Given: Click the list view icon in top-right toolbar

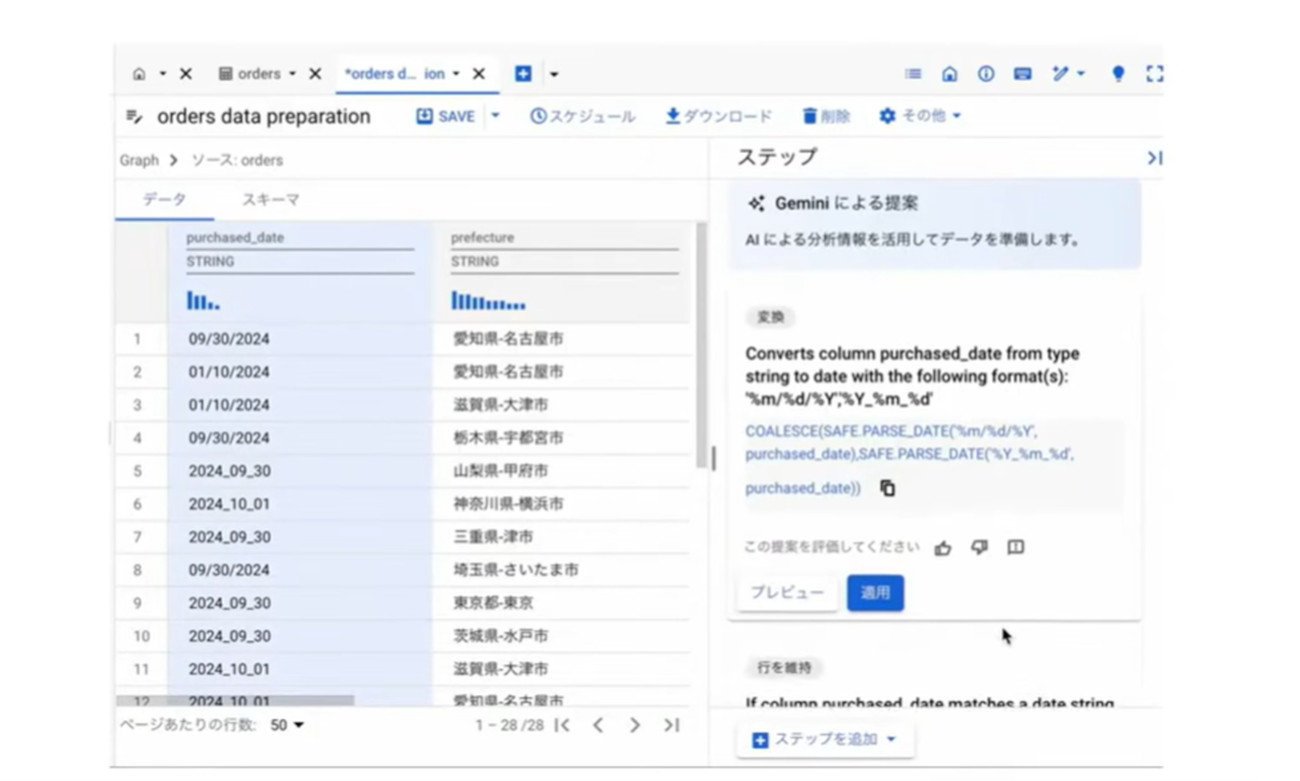Looking at the screenshot, I should coord(913,74).
